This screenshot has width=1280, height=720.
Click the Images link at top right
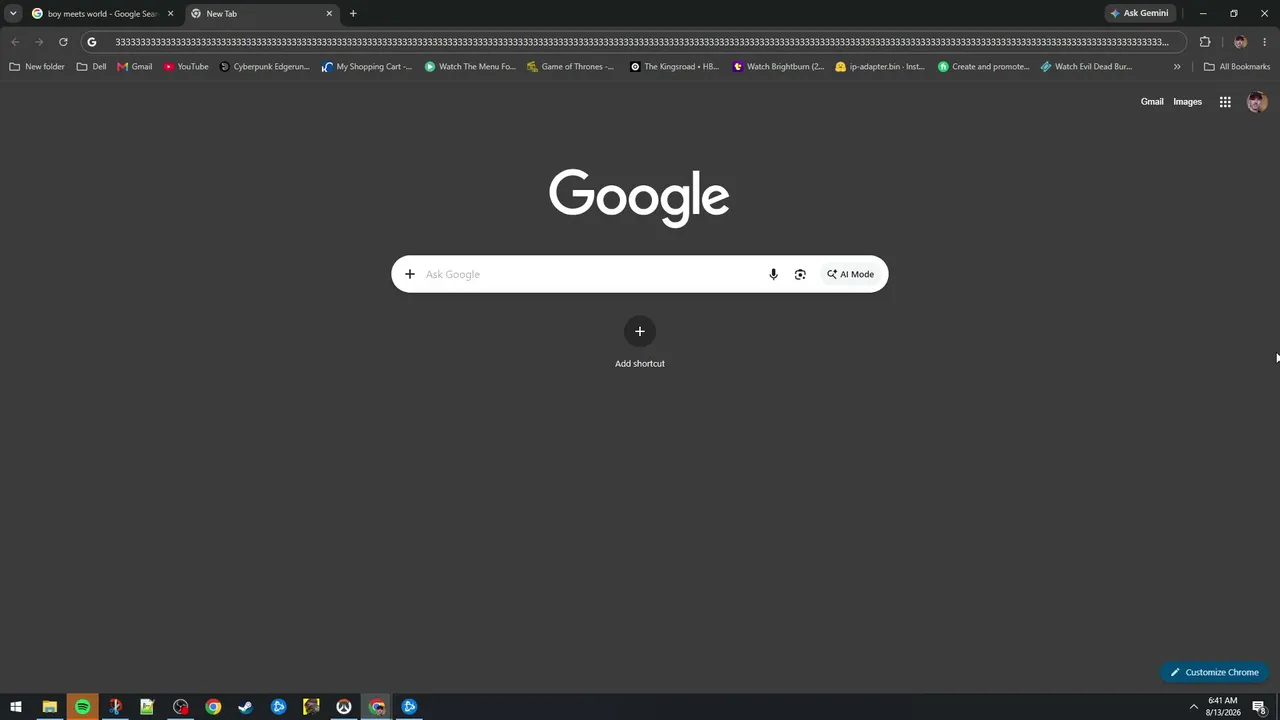(1188, 102)
